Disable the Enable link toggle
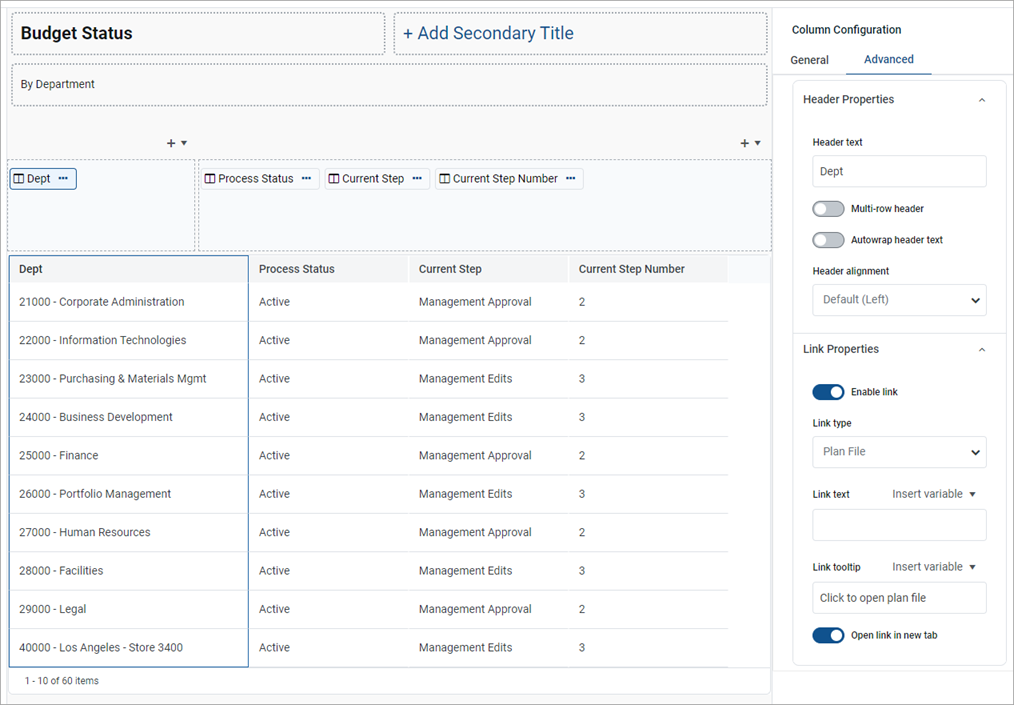Image resolution: width=1014 pixels, height=705 pixels. tap(828, 392)
